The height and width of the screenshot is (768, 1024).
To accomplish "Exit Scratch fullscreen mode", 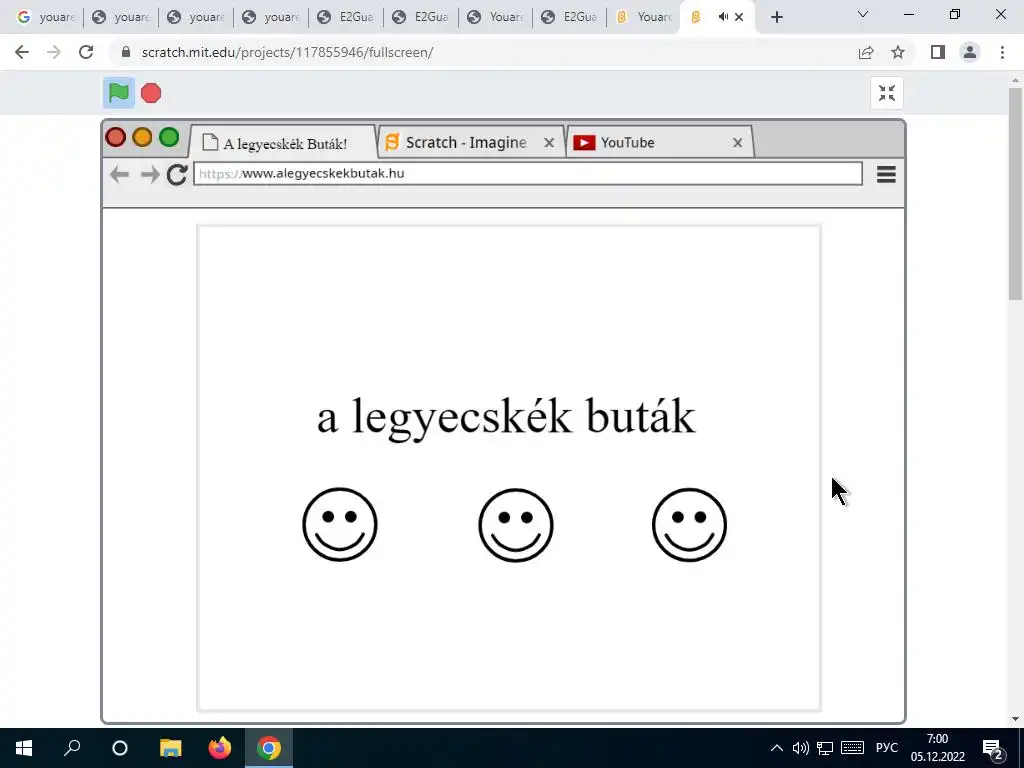I will click(x=887, y=93).
